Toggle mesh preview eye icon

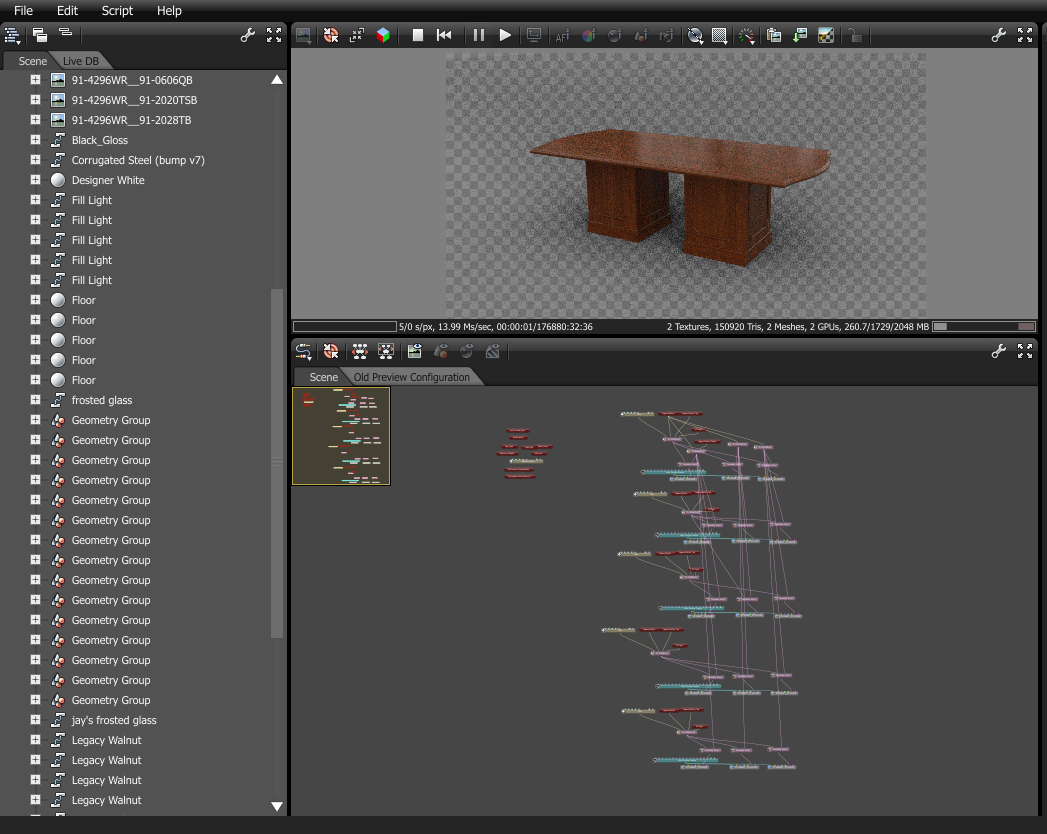[441, 351]
